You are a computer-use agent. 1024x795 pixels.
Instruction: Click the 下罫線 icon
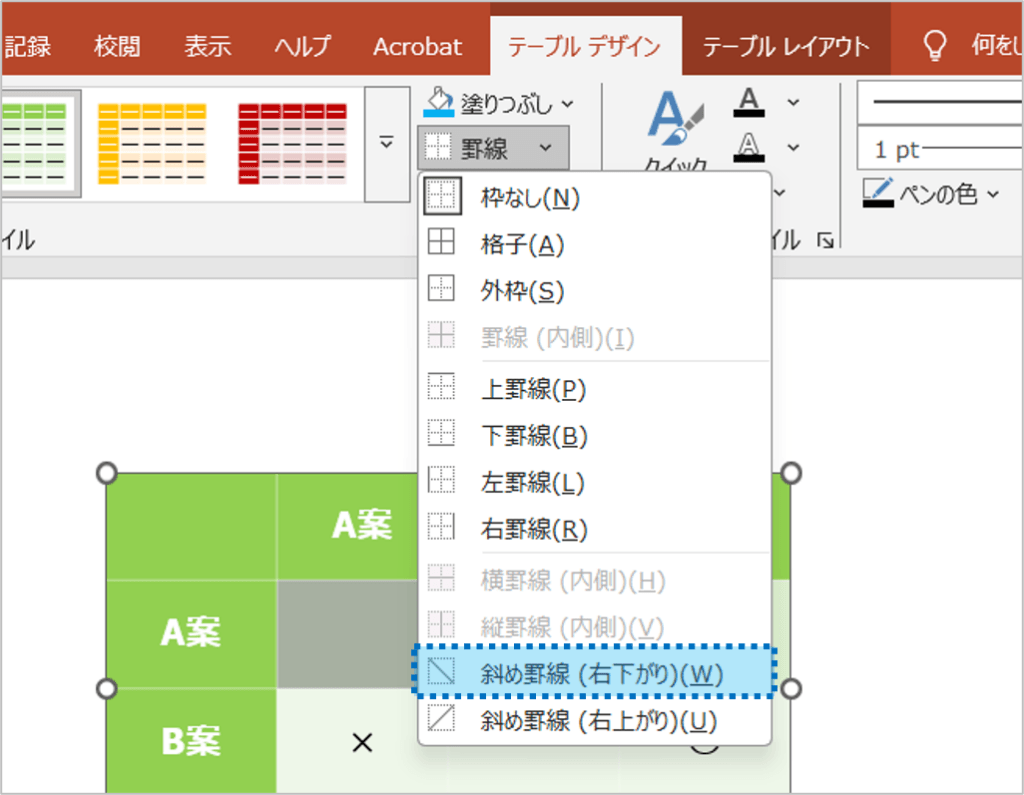(x=441, y=432)
